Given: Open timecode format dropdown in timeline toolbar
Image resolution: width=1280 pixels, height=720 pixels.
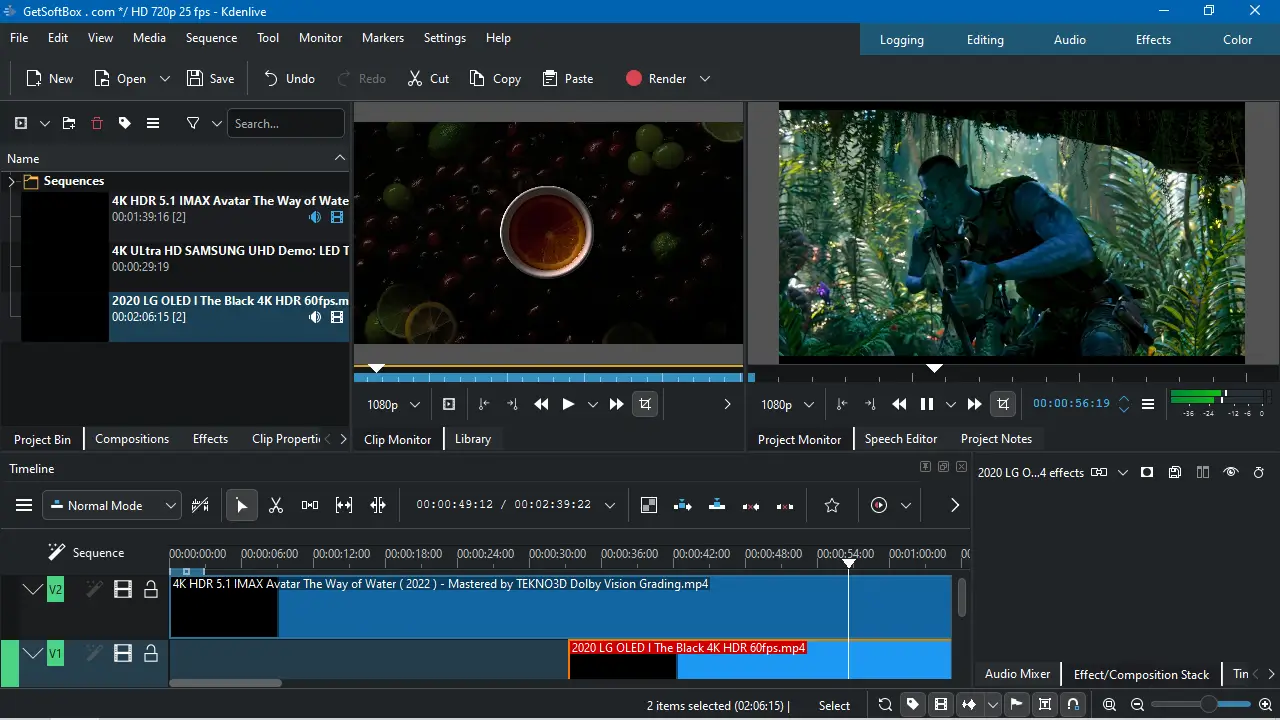Looking at the screenshot, I should (610, 505).
